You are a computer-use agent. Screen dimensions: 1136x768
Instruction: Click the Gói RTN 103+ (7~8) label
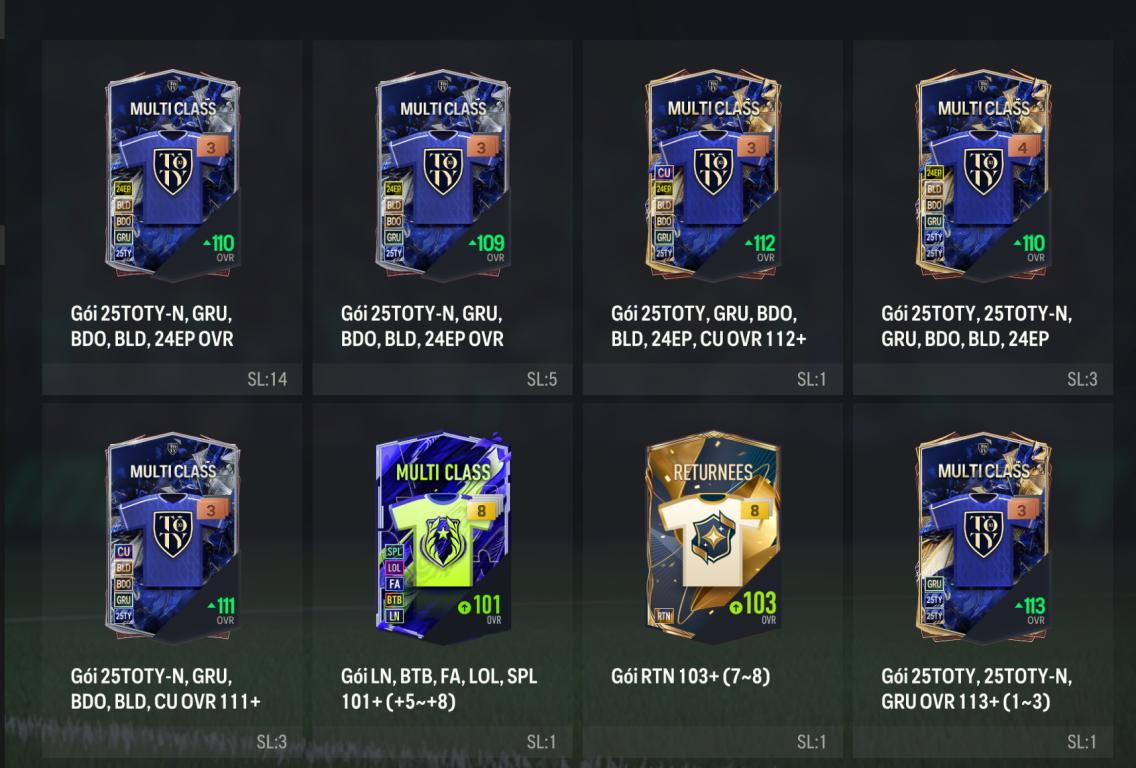(690, 676)
